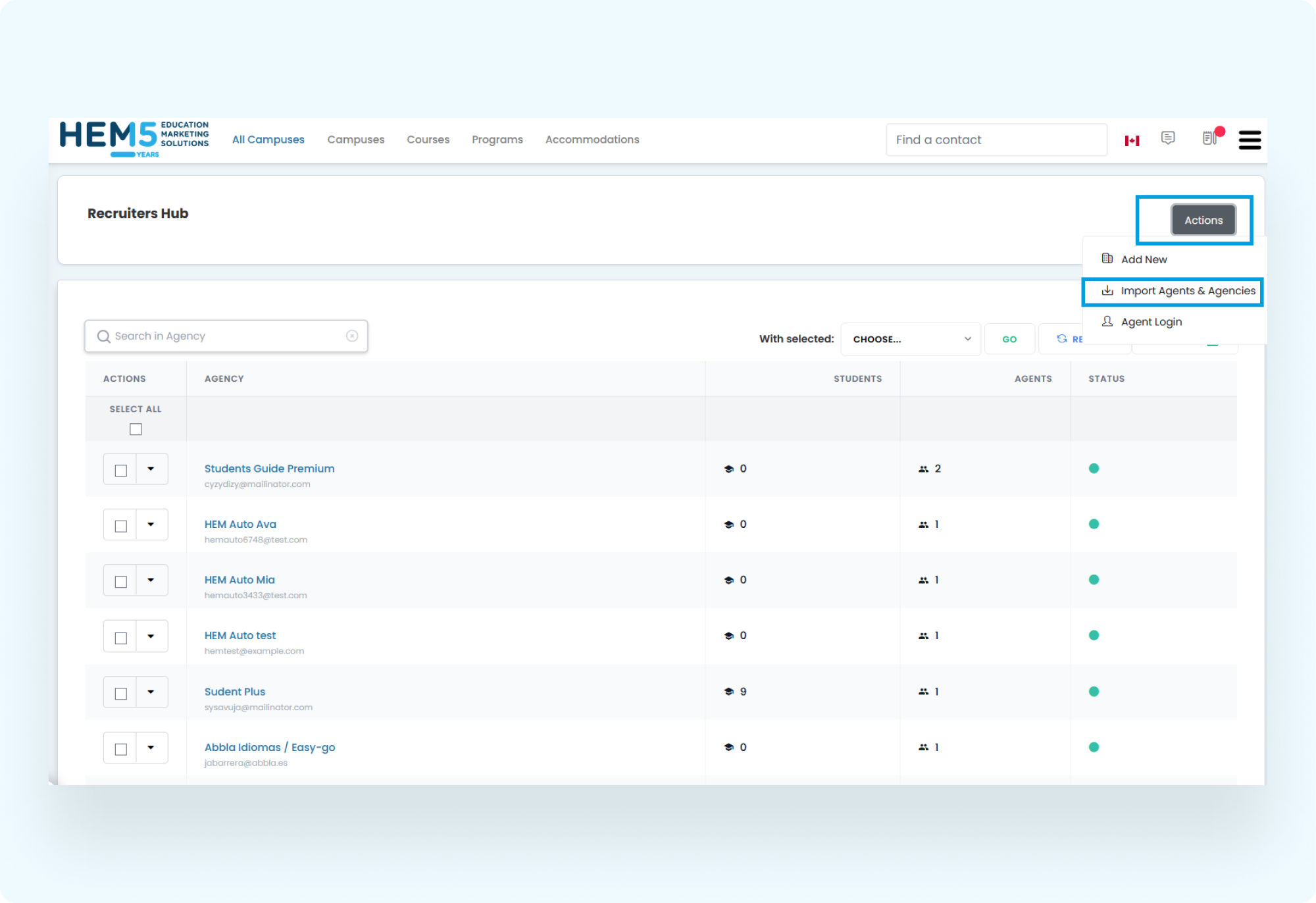Open the chat messages icon
The width and height of the screenshot is (1316, 903).
pyautogui.click(x=1168, y=138)
